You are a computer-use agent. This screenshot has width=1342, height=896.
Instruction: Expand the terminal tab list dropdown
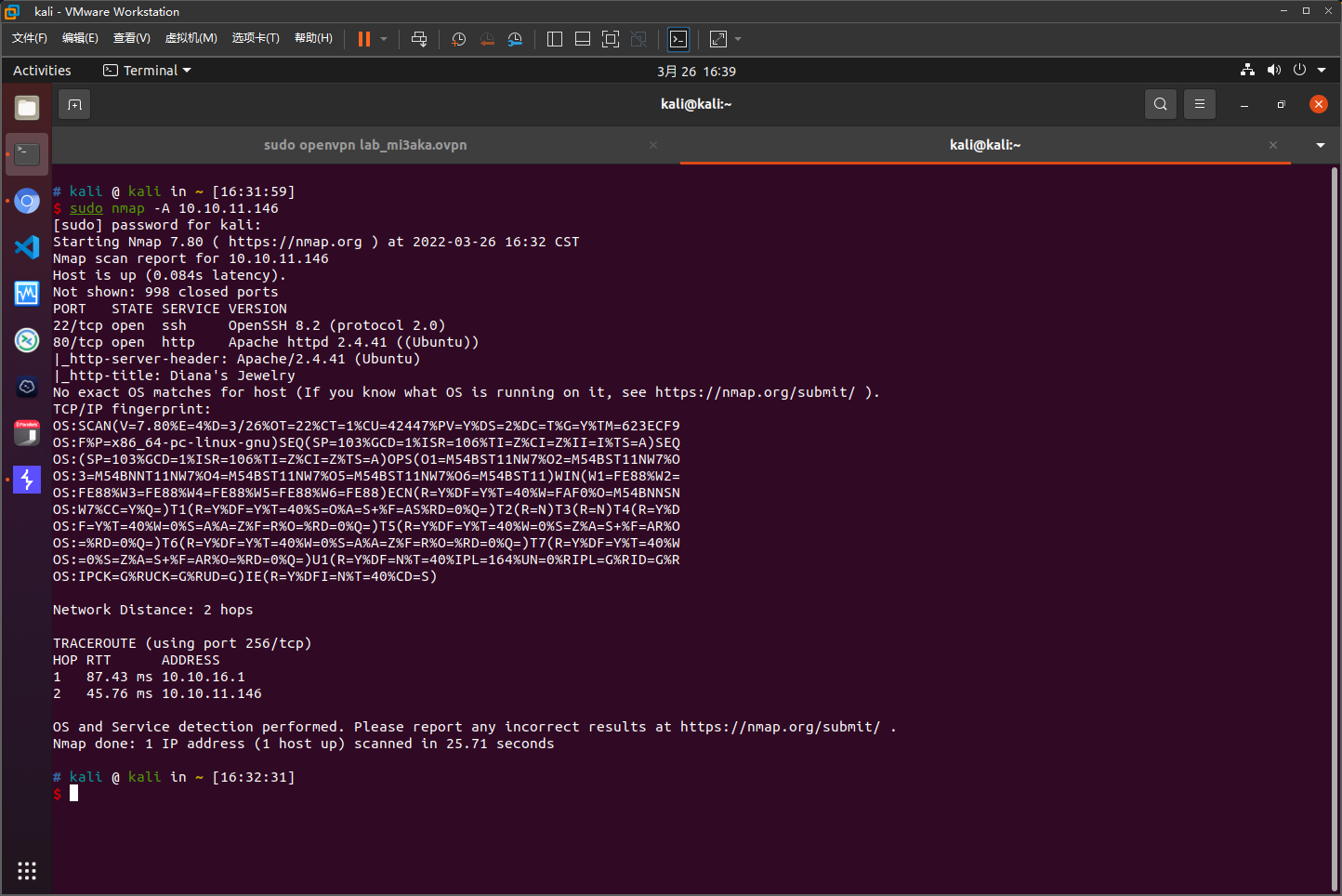1321,145
